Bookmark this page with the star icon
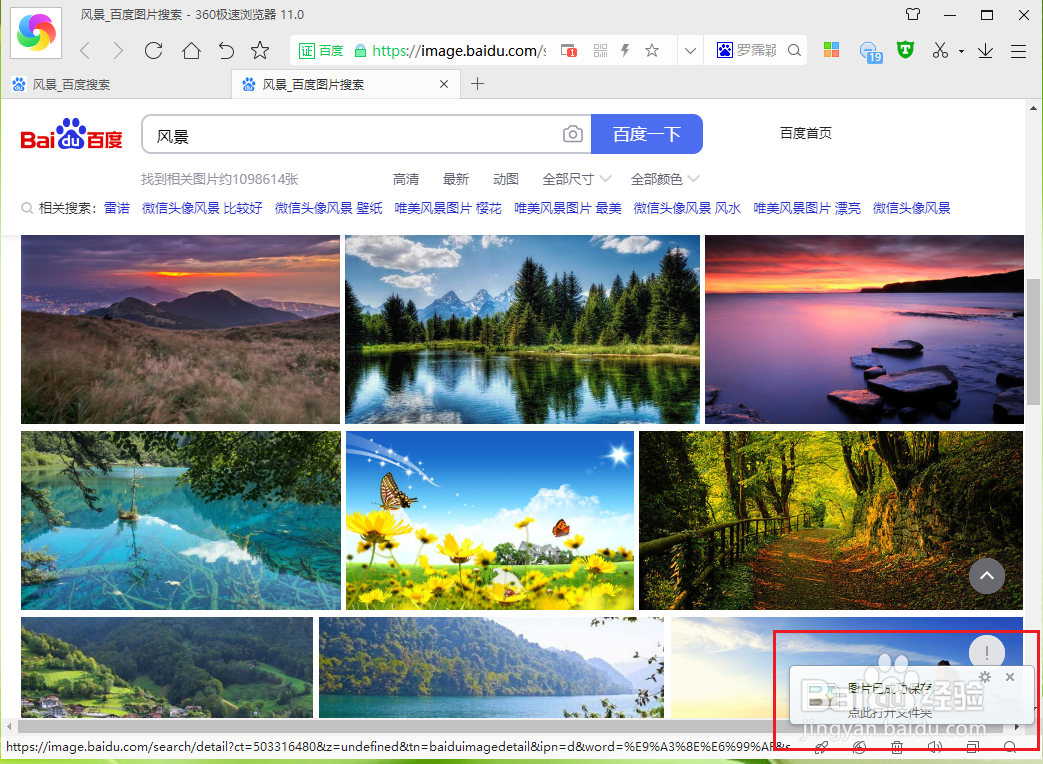 coord(652,50)
